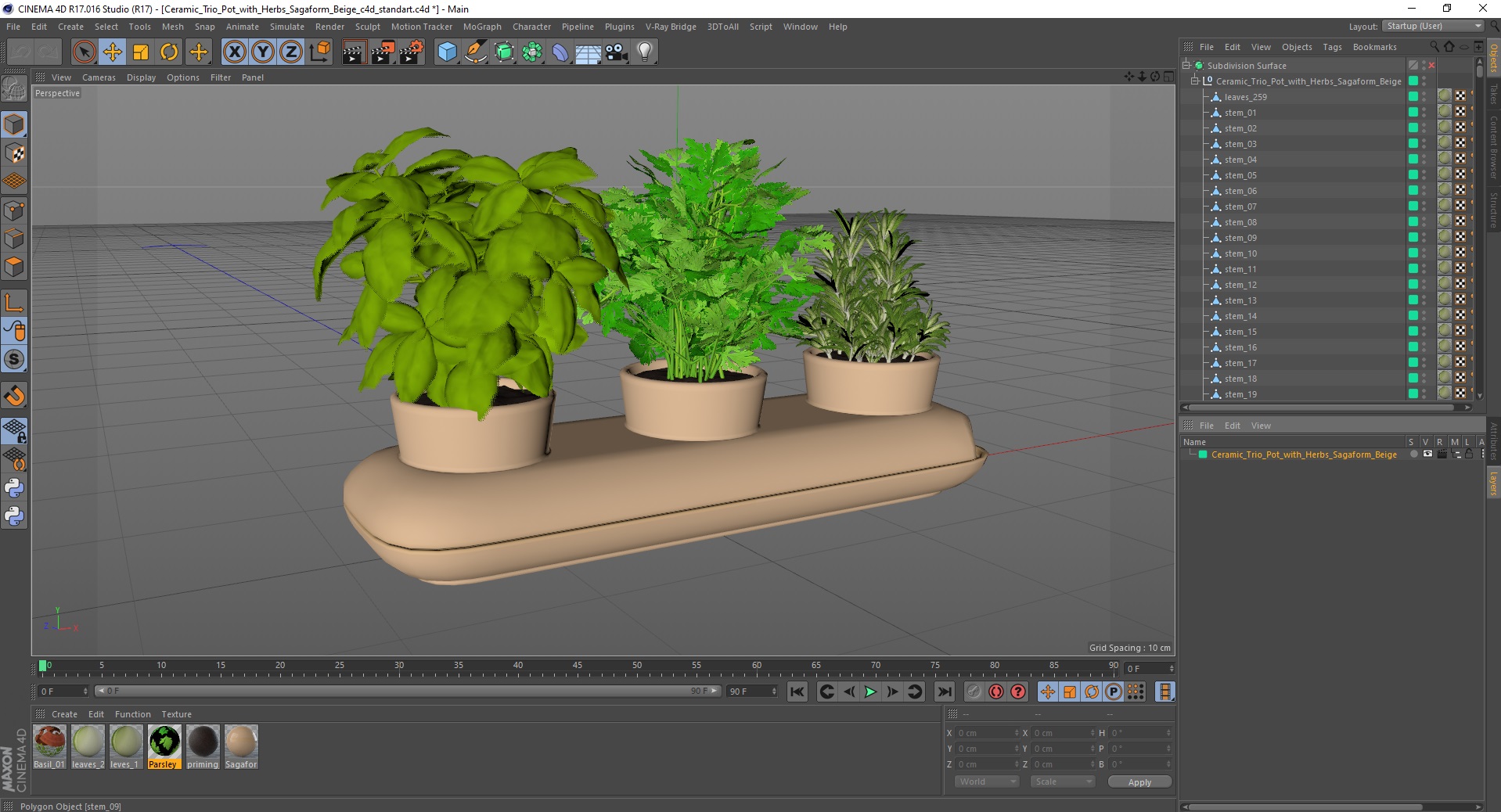Select stem_09 in object tree
This screenshot has width=1501, height=812.
(x=1240, y=238)
